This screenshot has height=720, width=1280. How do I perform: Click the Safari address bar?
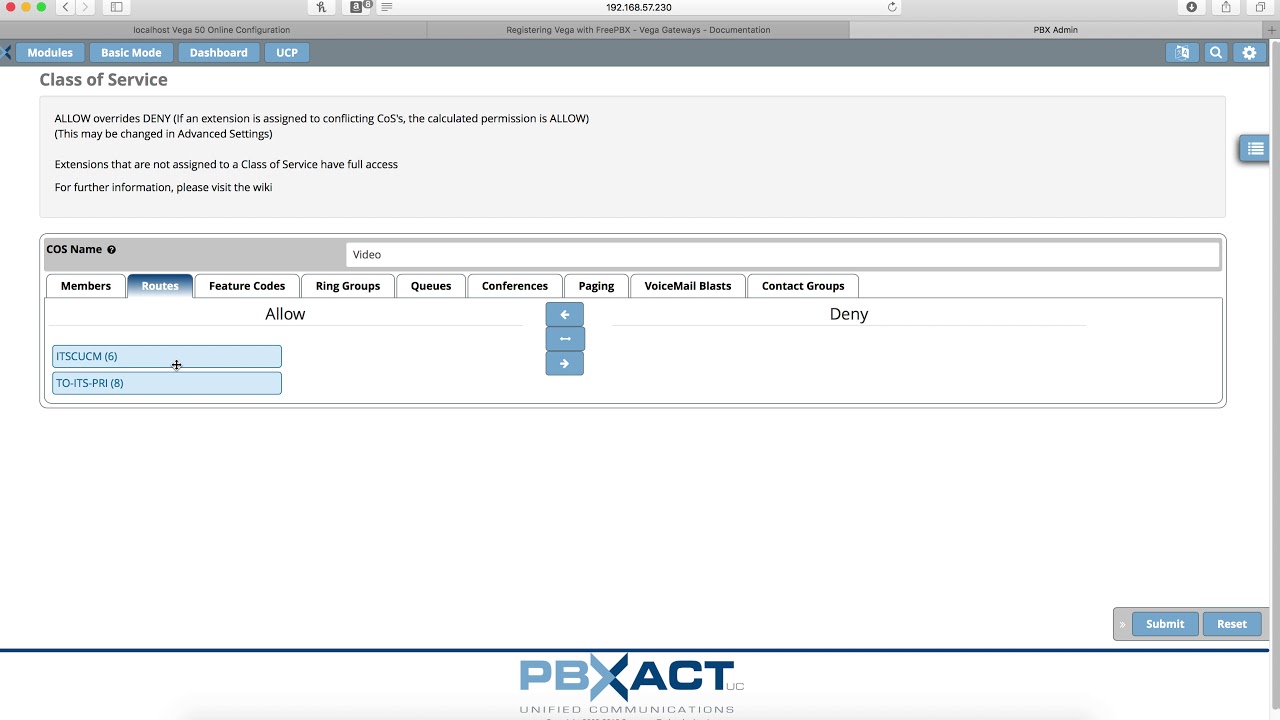point(638,7)
